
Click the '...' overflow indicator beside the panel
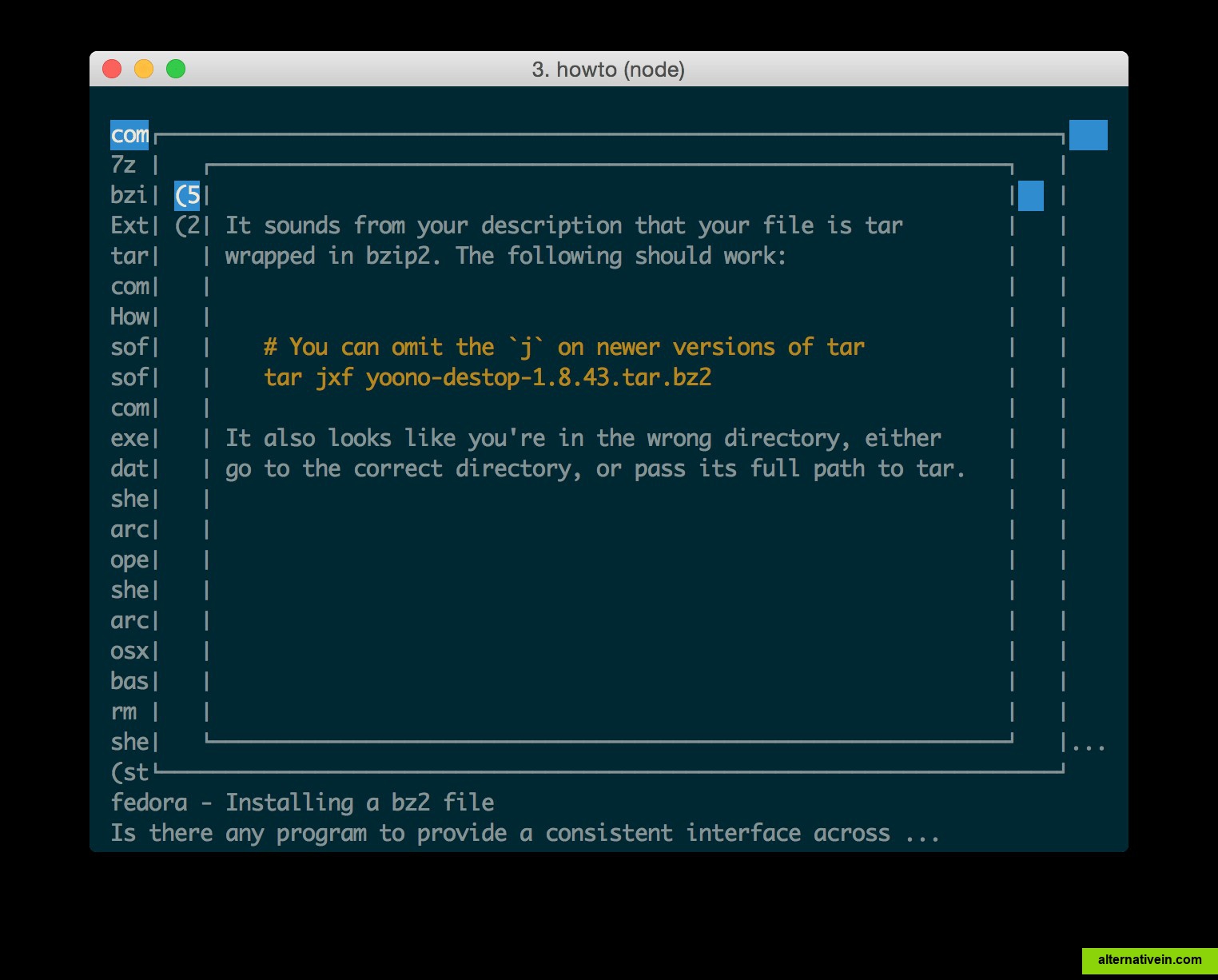(1089, 748)
